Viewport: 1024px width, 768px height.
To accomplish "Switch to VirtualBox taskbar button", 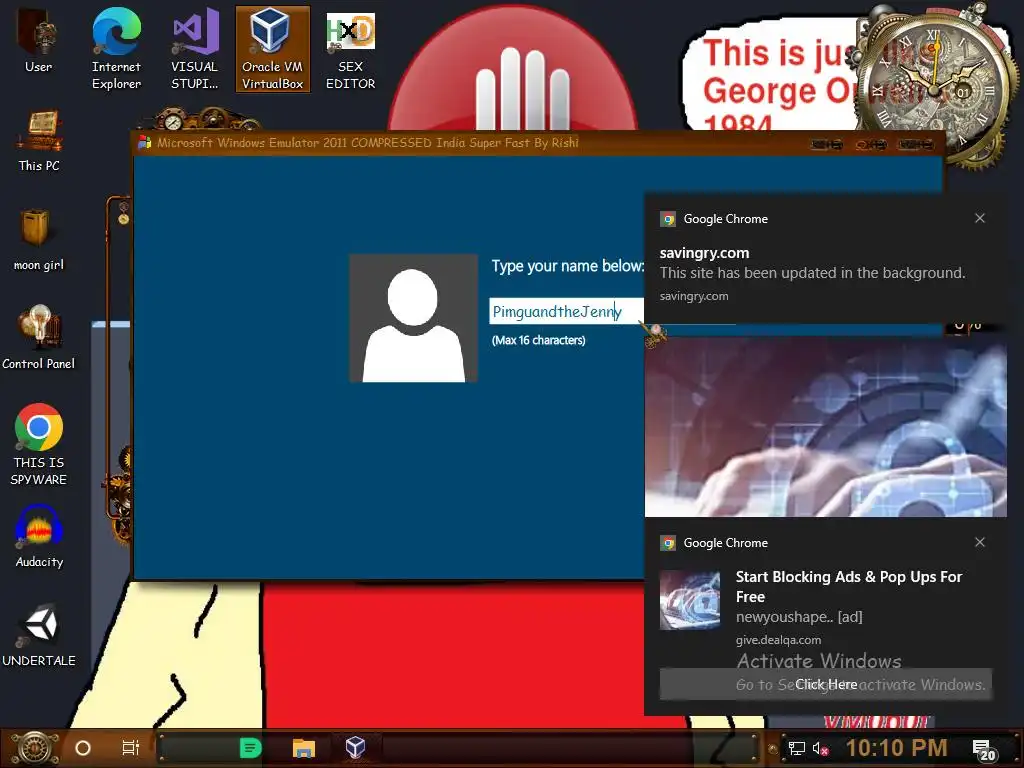I will pyautogui.click(x=355, y=748).
